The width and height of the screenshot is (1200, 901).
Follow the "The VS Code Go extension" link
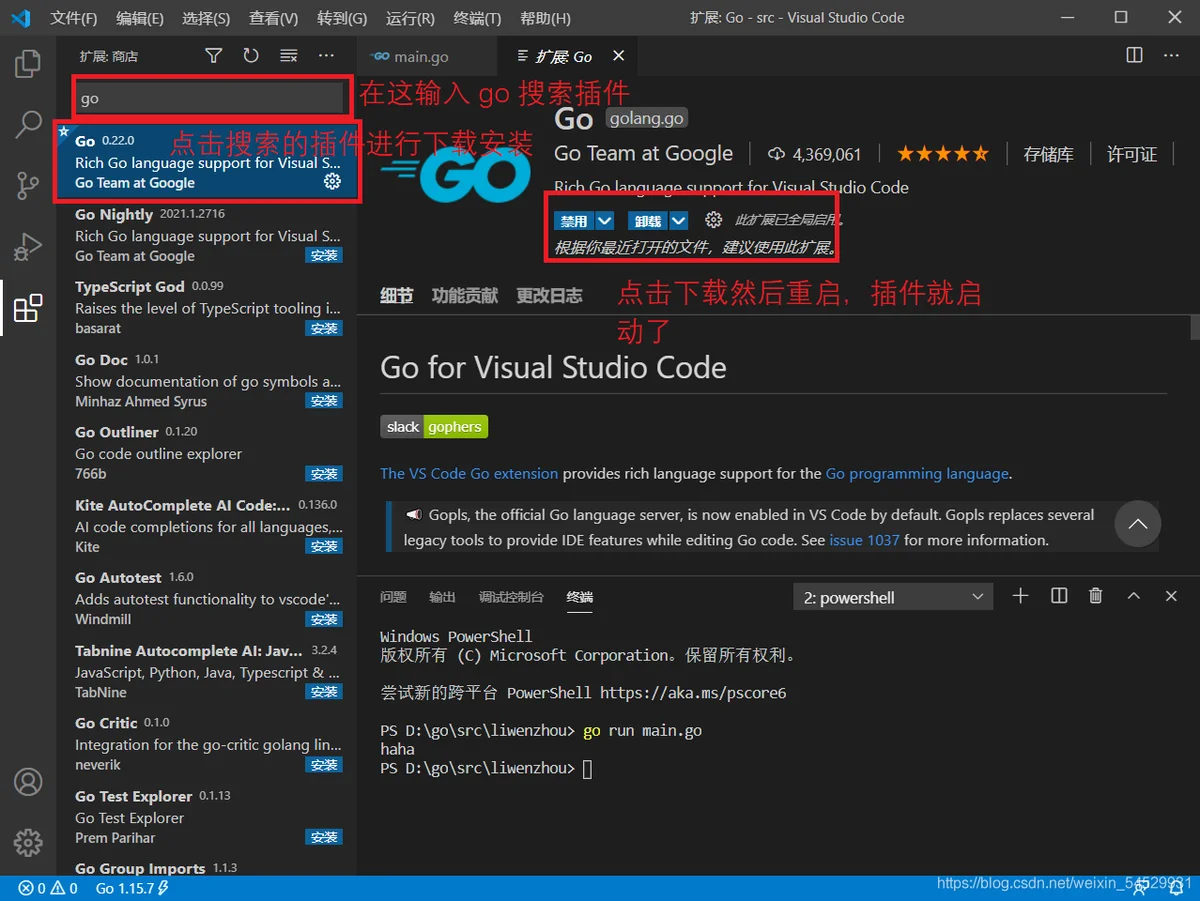pyautogui.click(x=469, y=474)
